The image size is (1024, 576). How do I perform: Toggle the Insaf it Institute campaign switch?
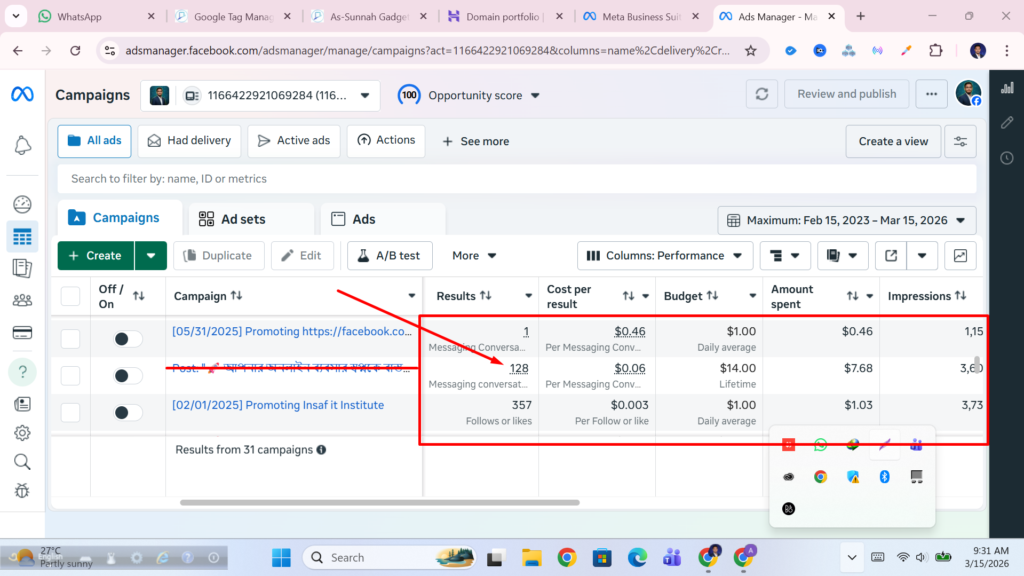(127, 412)
